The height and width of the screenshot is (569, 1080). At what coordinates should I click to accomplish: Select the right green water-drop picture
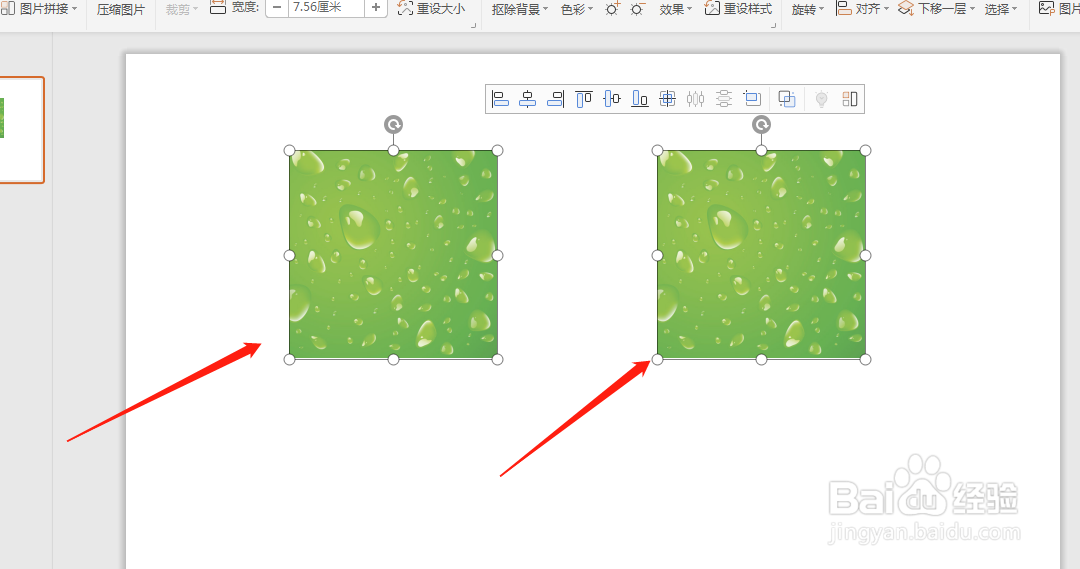761,255
